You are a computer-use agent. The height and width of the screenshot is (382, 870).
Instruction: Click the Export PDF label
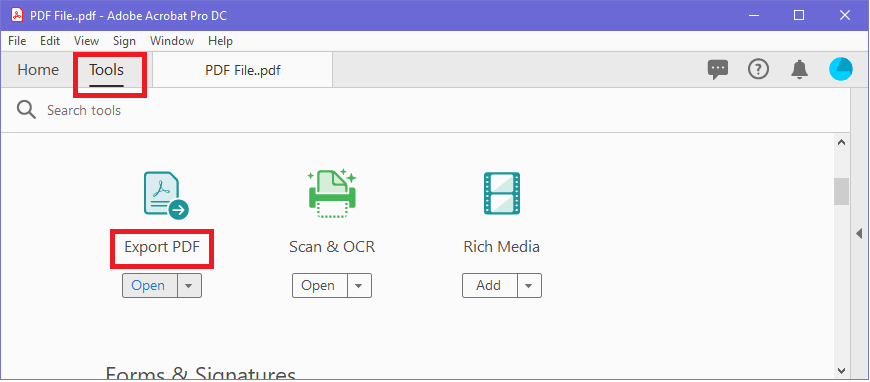point(162,247)
